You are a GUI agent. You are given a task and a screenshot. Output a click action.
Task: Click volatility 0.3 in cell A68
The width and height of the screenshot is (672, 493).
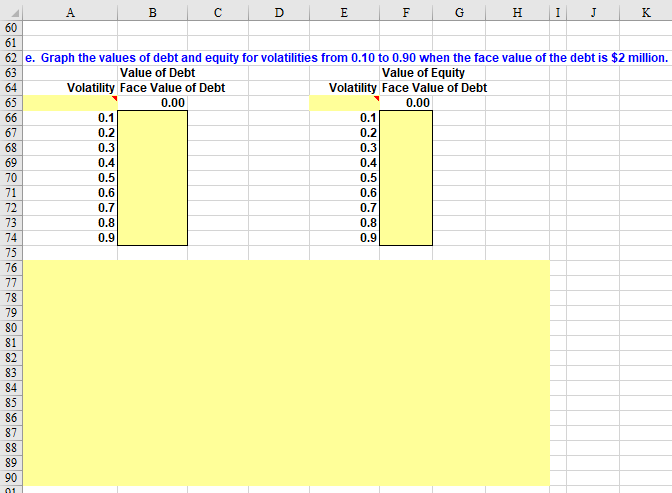tap(70, 148)
